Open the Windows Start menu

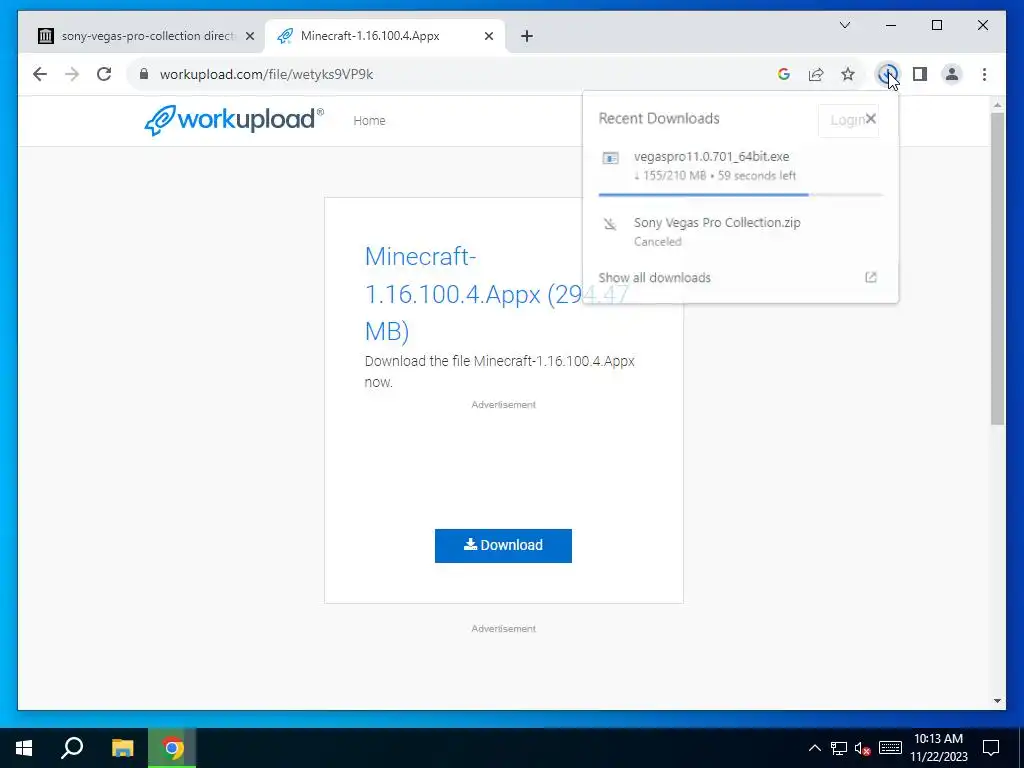click(x=24, y=748)
